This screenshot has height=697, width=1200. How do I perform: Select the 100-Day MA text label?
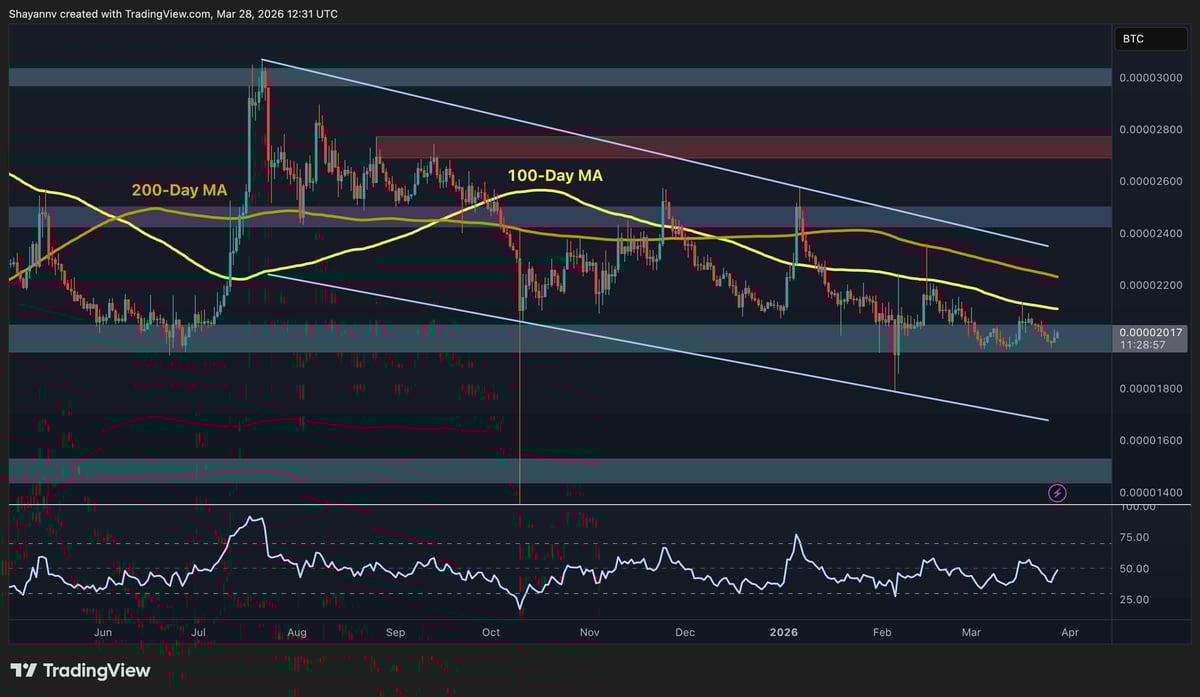click(555, 174)
